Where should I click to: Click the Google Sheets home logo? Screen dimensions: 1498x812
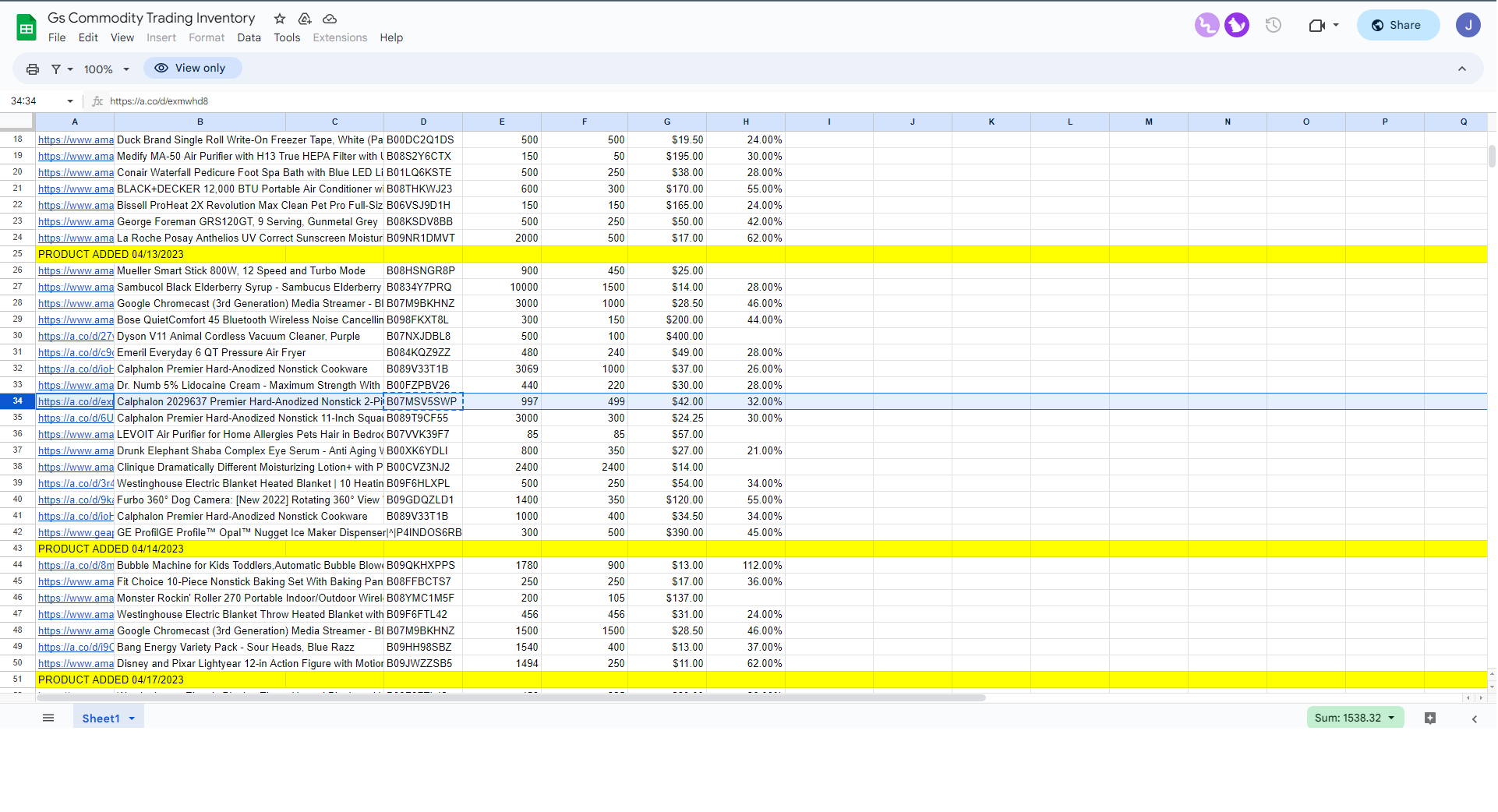tap(26, 27)
